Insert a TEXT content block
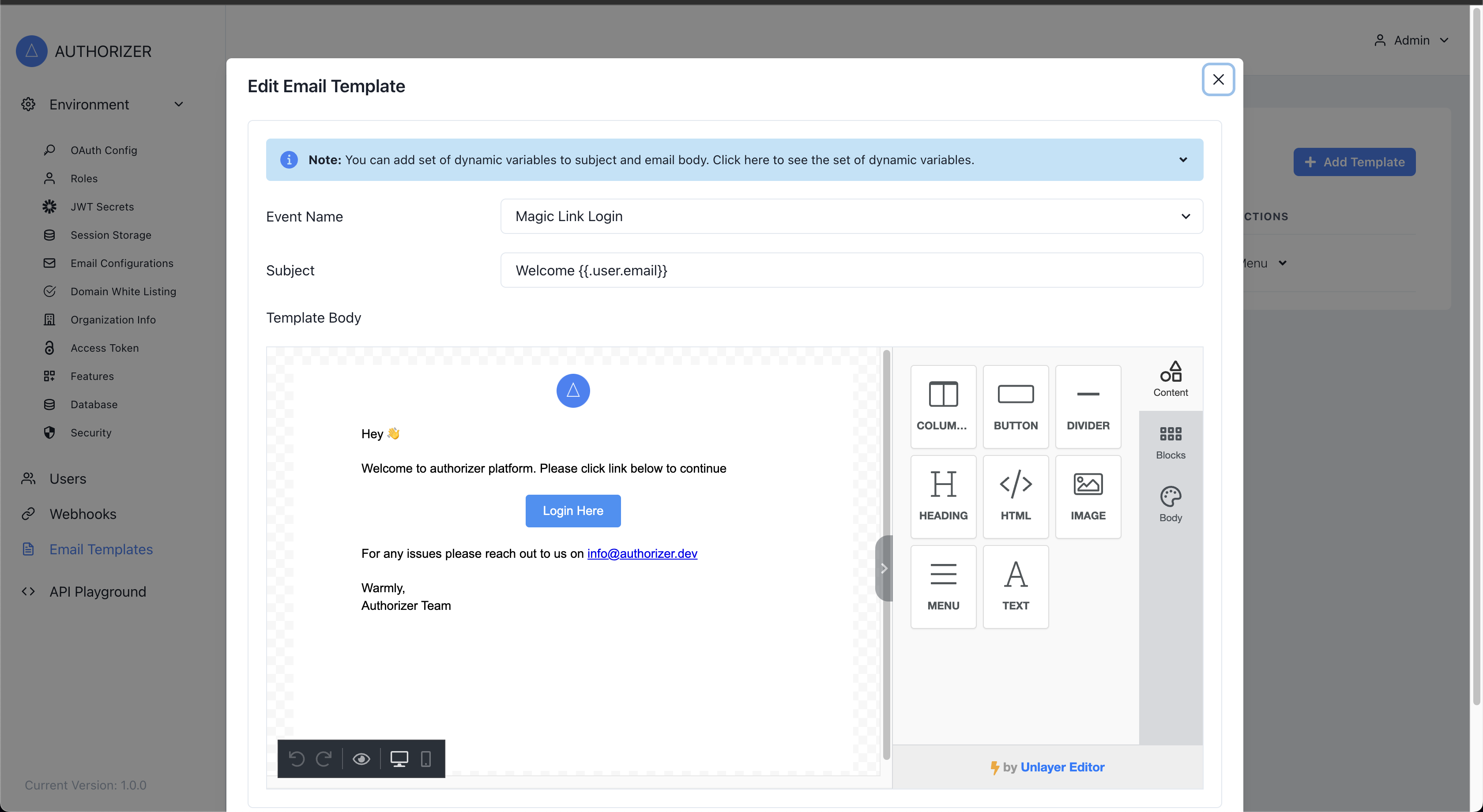This screenshot has width=1483, height=812. 1015,586
